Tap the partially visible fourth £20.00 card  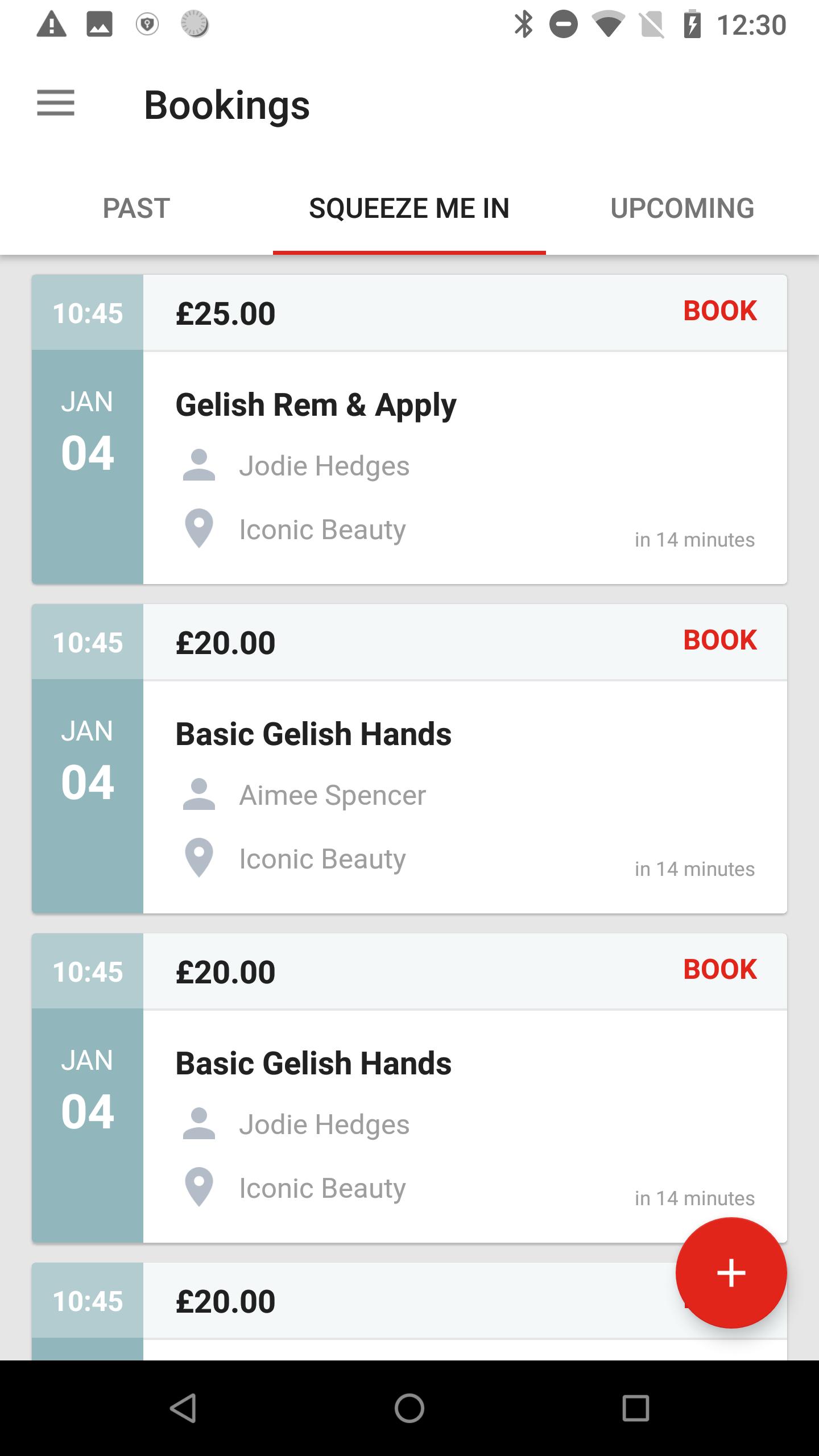tap(409, 1311)
